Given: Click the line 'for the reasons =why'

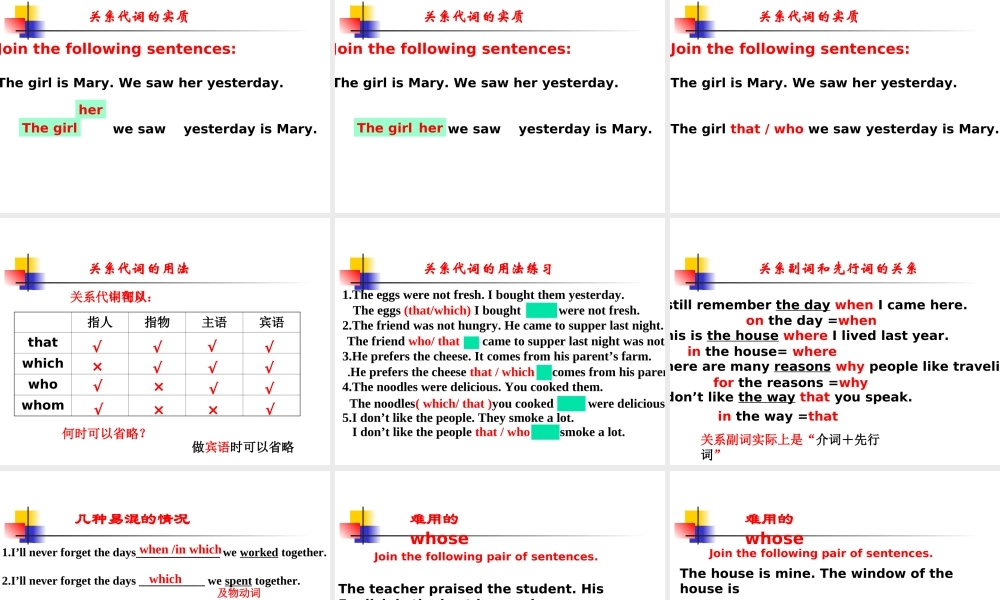Looking at the screenshot, I should click(790, 383).
